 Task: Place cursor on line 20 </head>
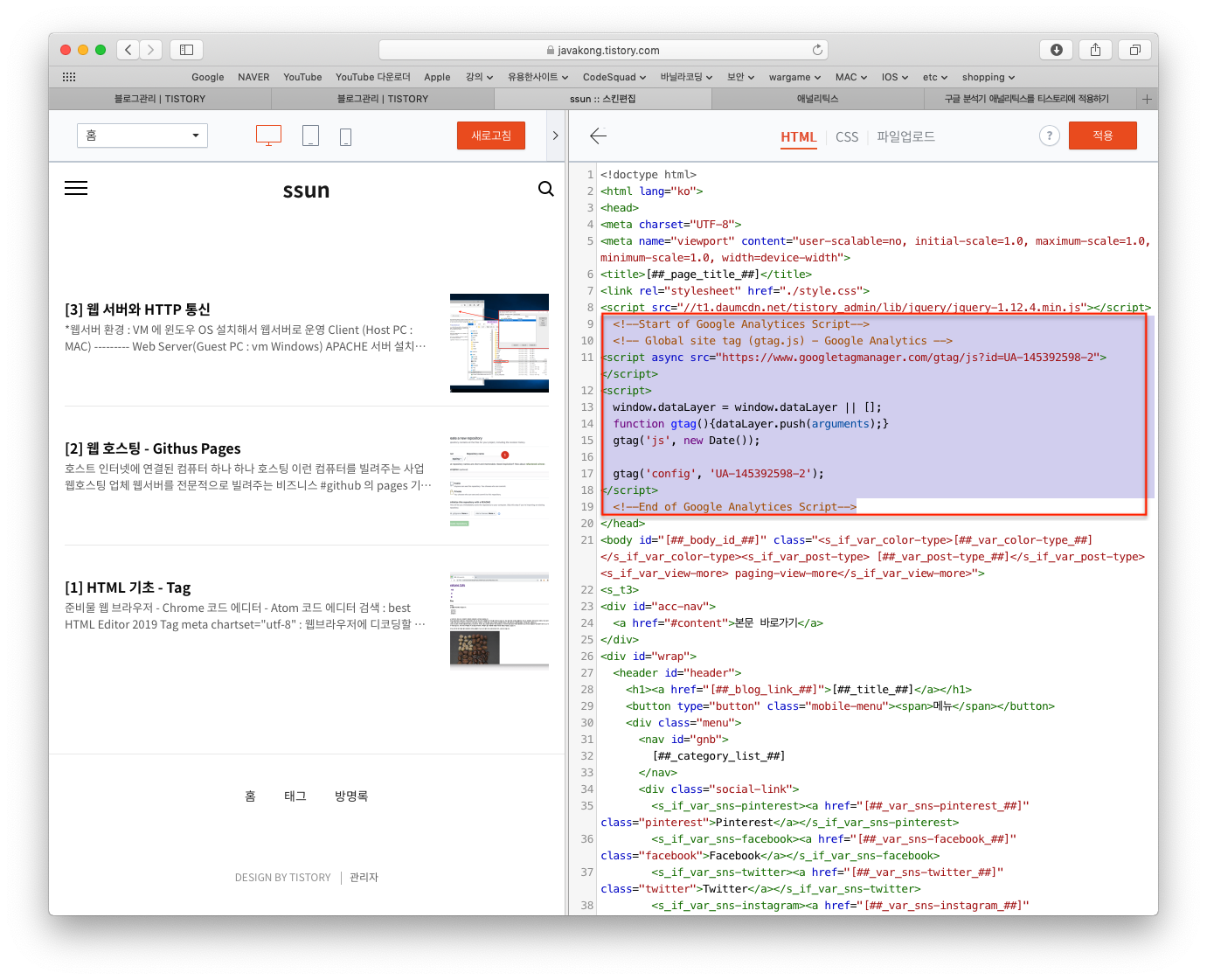pos(623,524)
